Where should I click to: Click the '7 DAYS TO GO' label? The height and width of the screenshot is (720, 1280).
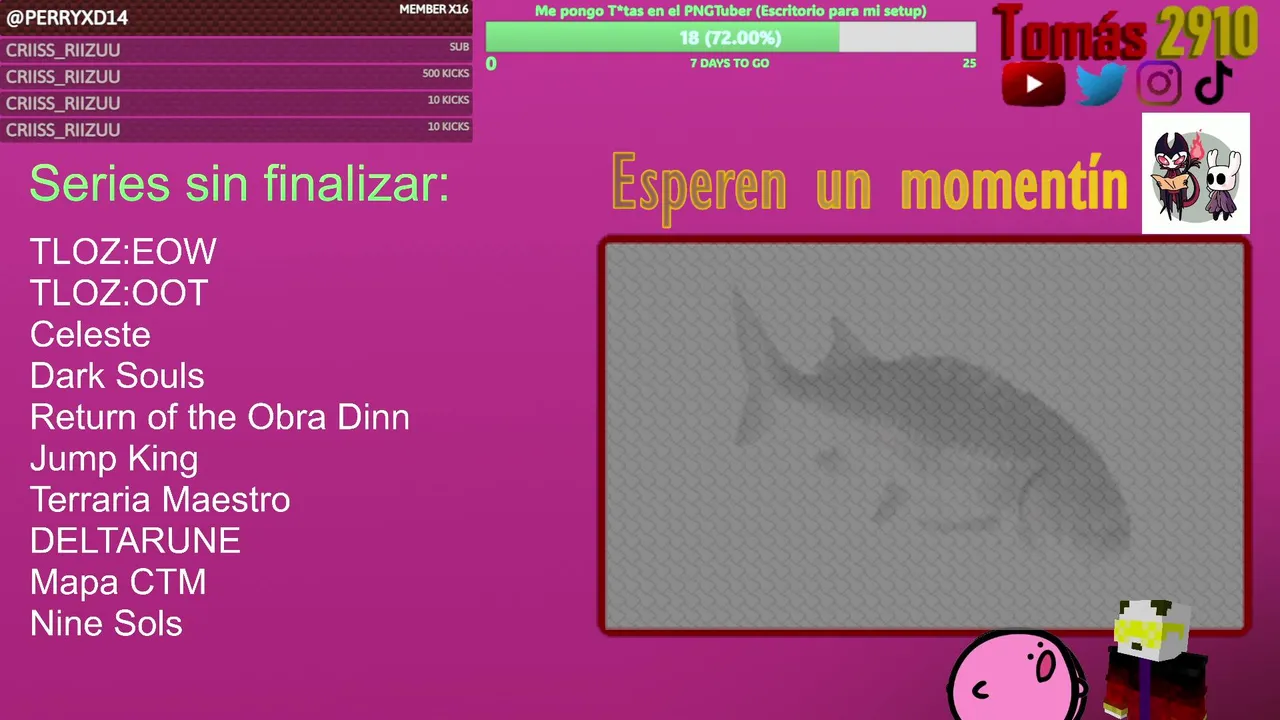click(730, 63)
